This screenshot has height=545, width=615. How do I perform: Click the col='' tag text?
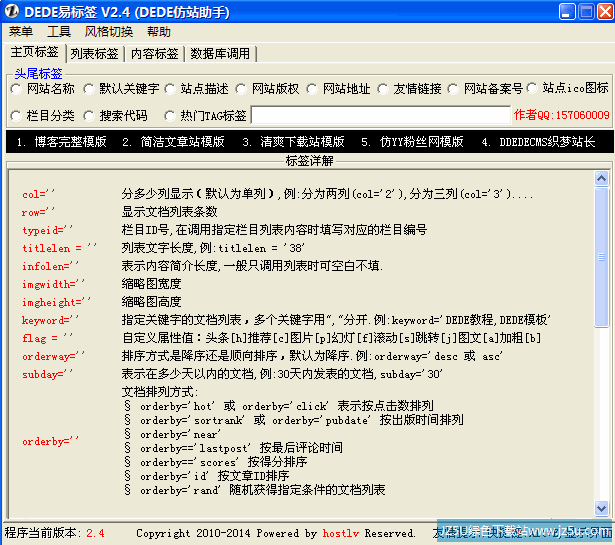pyautogui.click(x=38, y=194)
